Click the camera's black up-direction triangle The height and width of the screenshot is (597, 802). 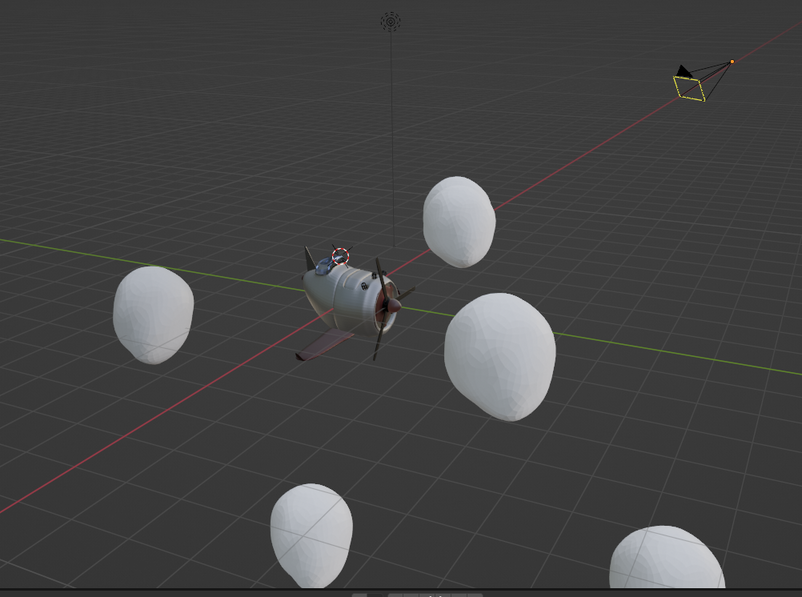coord(683,71)
